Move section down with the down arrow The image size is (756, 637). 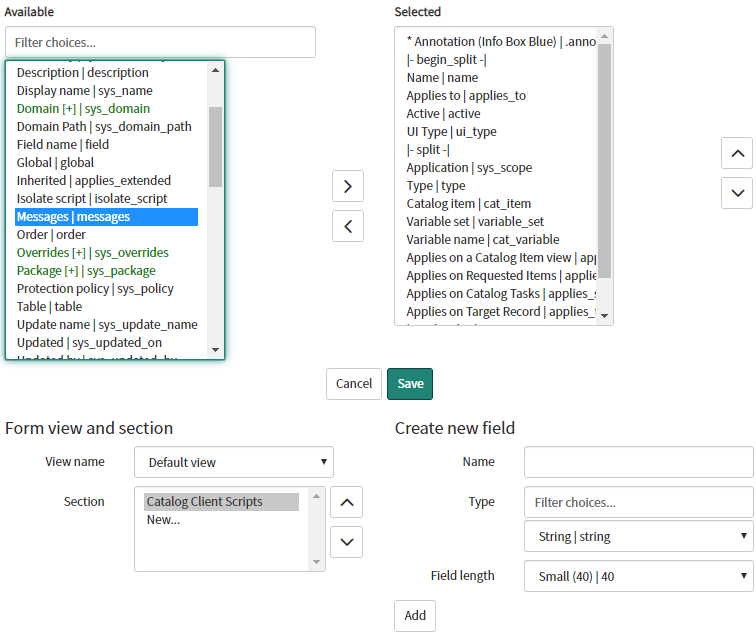pyautogui.click(x=346, y=541)
